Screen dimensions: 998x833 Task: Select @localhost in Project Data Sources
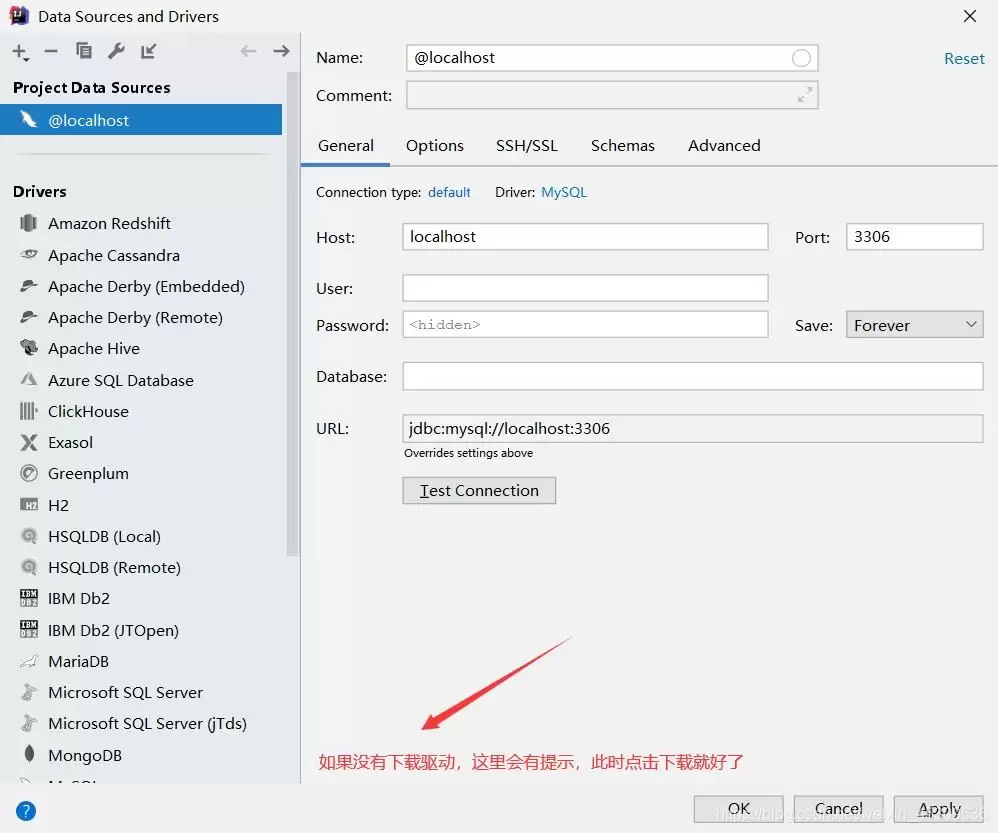point(141,120)
